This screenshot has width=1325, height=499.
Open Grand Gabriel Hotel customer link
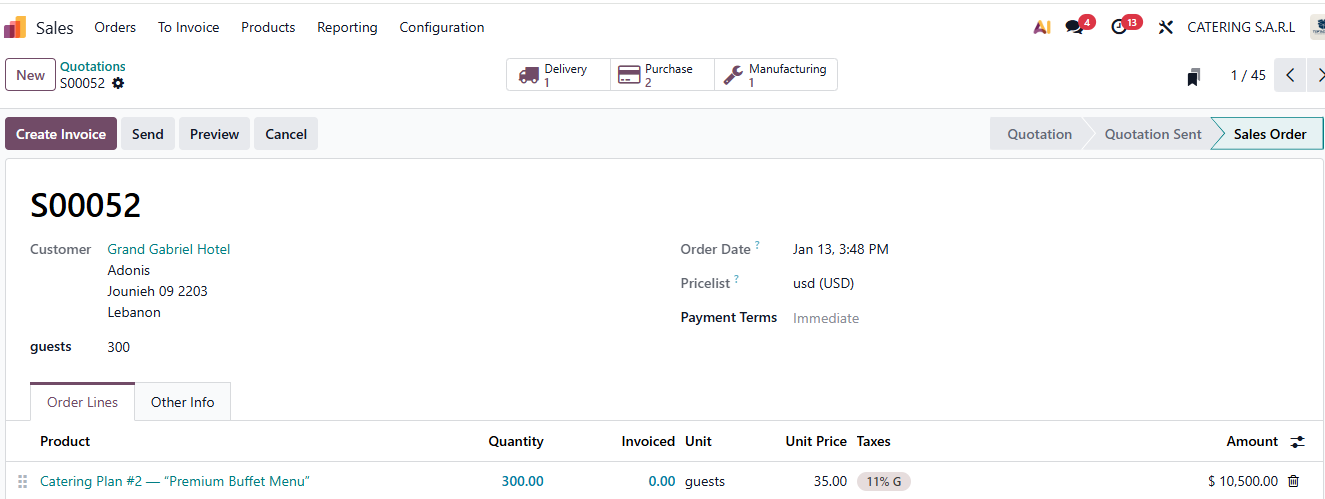168,249
